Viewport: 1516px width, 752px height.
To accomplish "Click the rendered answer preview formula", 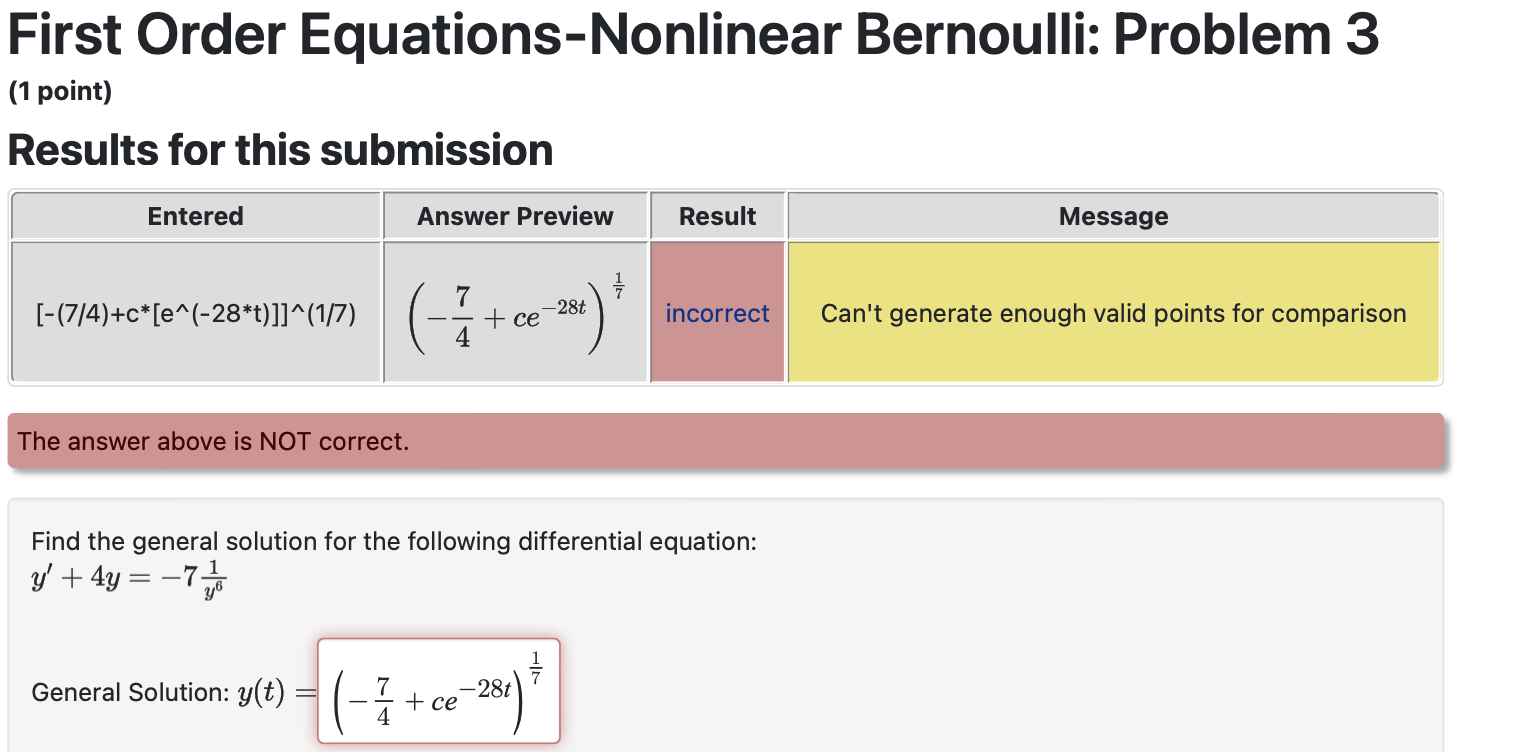I will pyautogui.click(x=514, y=312).
